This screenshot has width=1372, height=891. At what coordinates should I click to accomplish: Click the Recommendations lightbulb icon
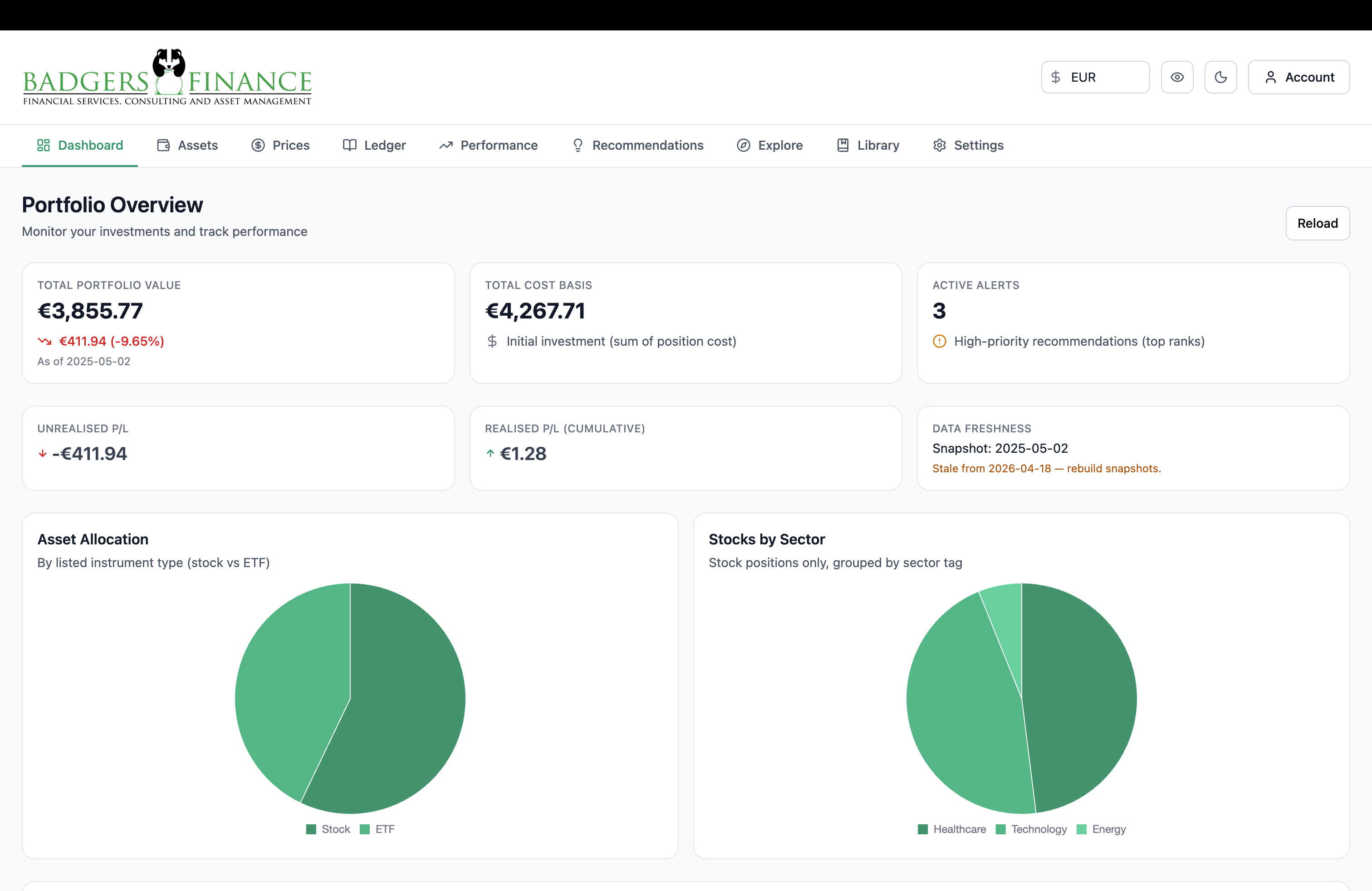pyautogui.click(x=578, y=145)
